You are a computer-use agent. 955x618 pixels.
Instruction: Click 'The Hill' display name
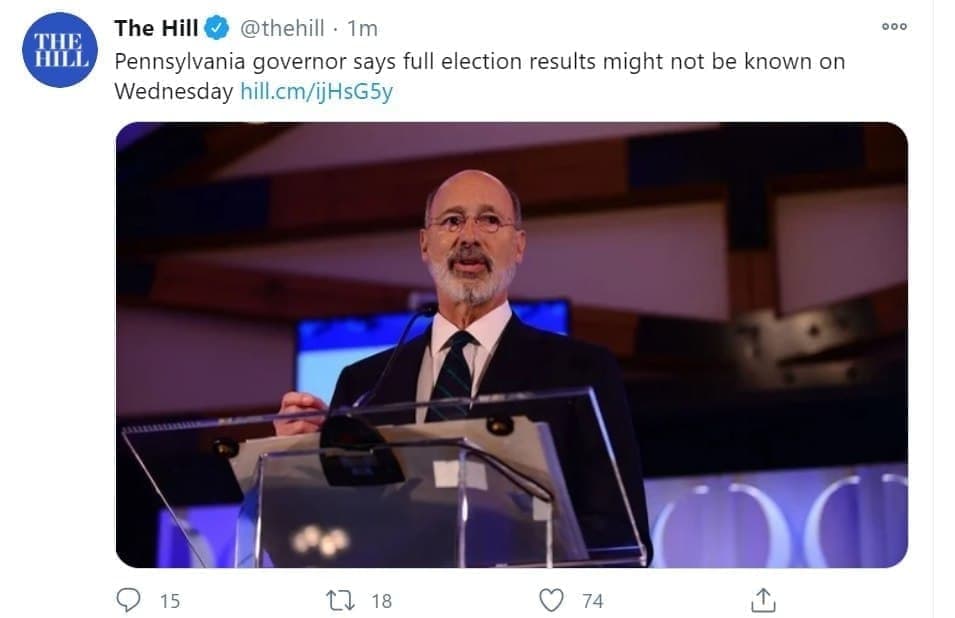(x=156, y=28)
